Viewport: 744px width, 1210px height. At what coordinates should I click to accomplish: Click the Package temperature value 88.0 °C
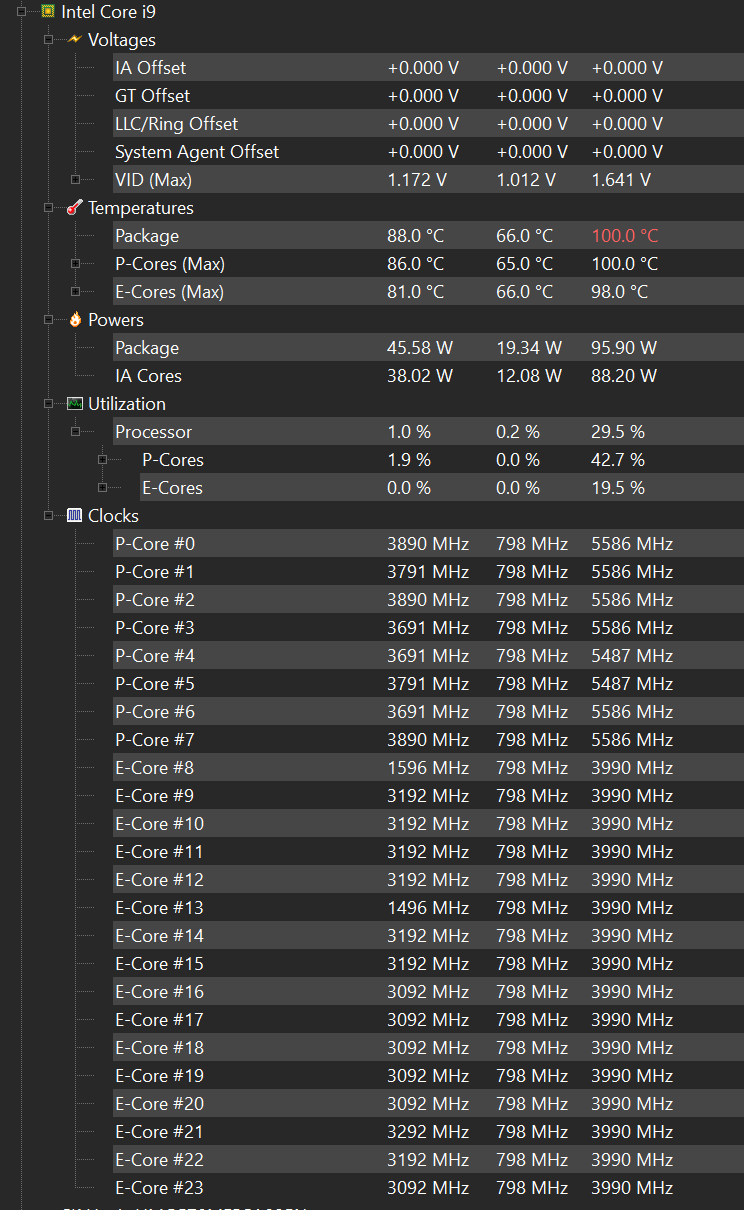pos(415,236)
